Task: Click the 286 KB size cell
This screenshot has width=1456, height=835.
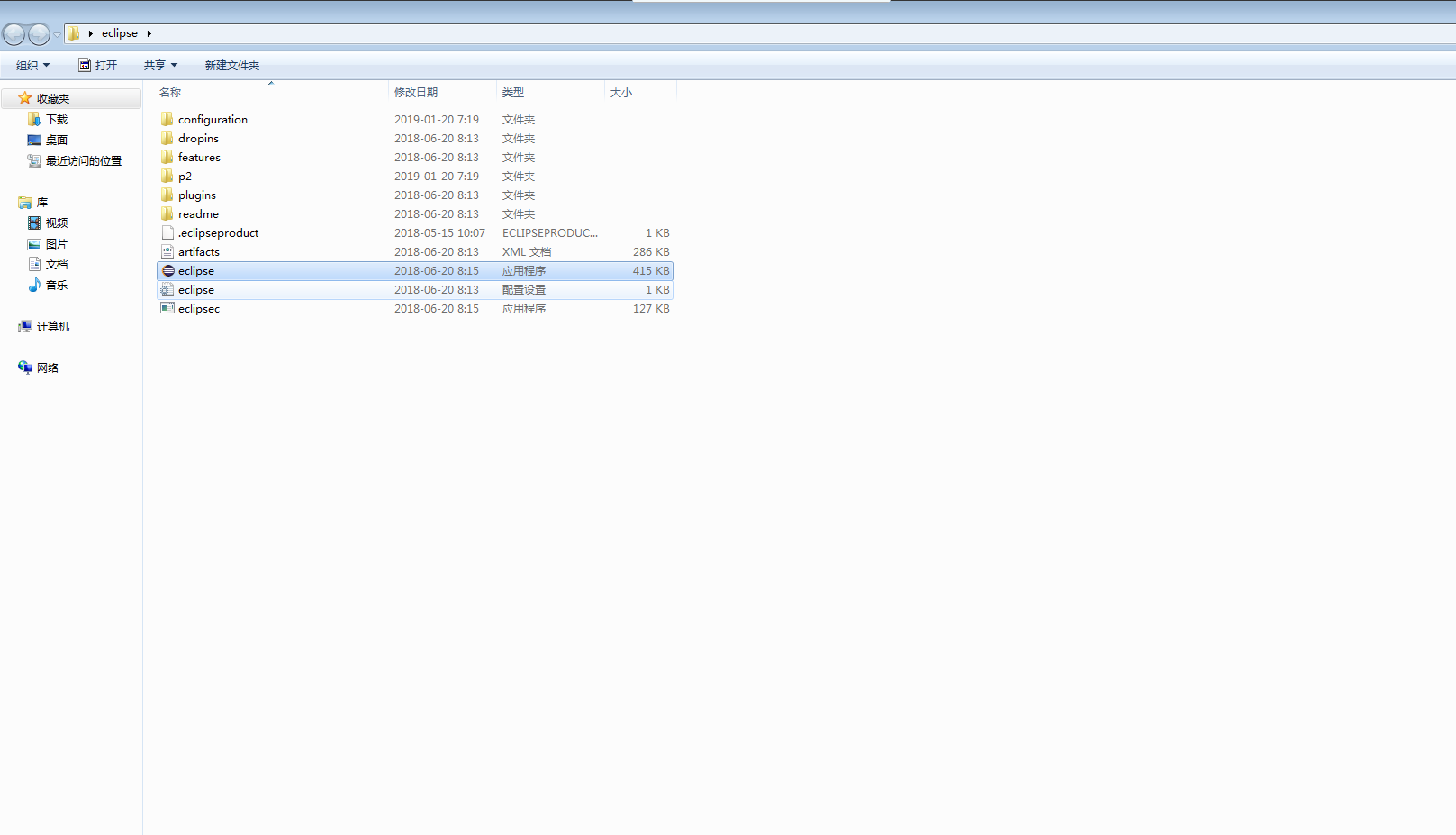Action: point(651,251)
